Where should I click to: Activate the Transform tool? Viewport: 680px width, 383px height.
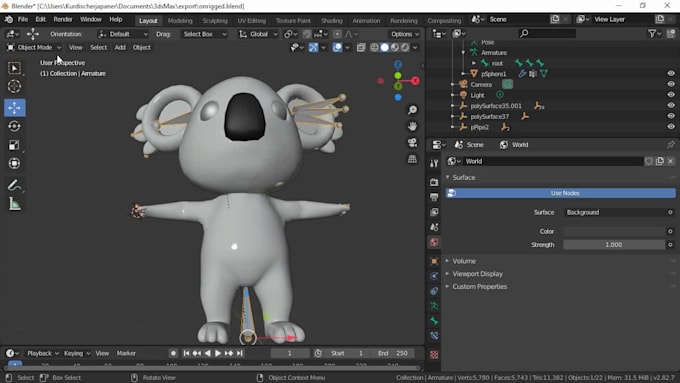coord(14,164)
